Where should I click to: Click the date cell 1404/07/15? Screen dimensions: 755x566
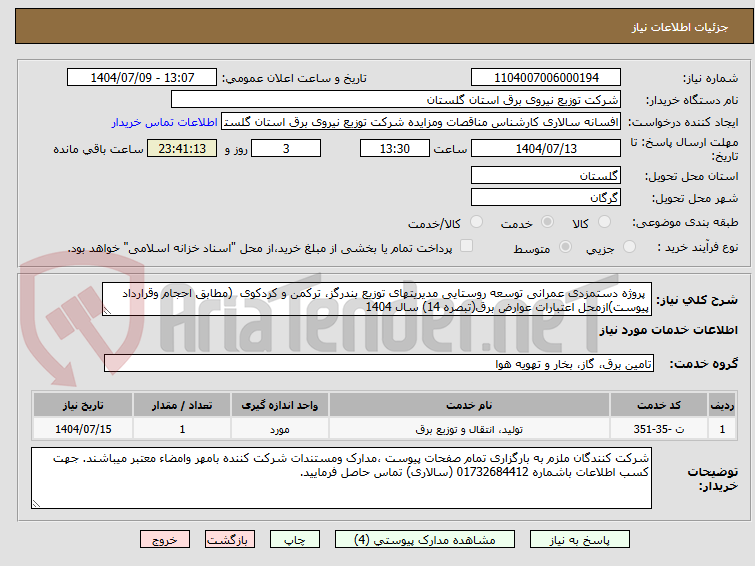click(x=83, y=429)
